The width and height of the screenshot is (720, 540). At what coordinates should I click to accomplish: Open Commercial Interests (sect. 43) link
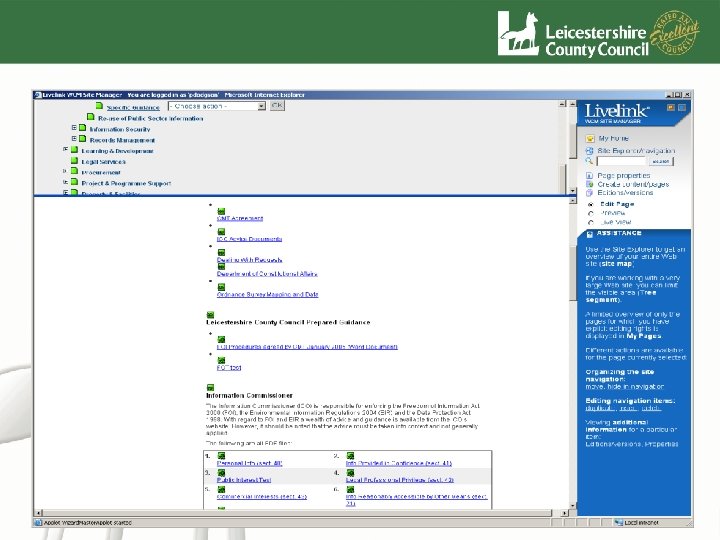[x=262, y=497]
